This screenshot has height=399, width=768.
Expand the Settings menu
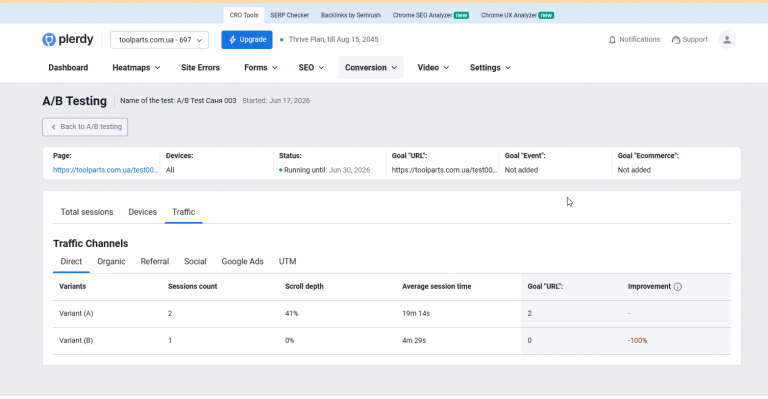[490, 68]
